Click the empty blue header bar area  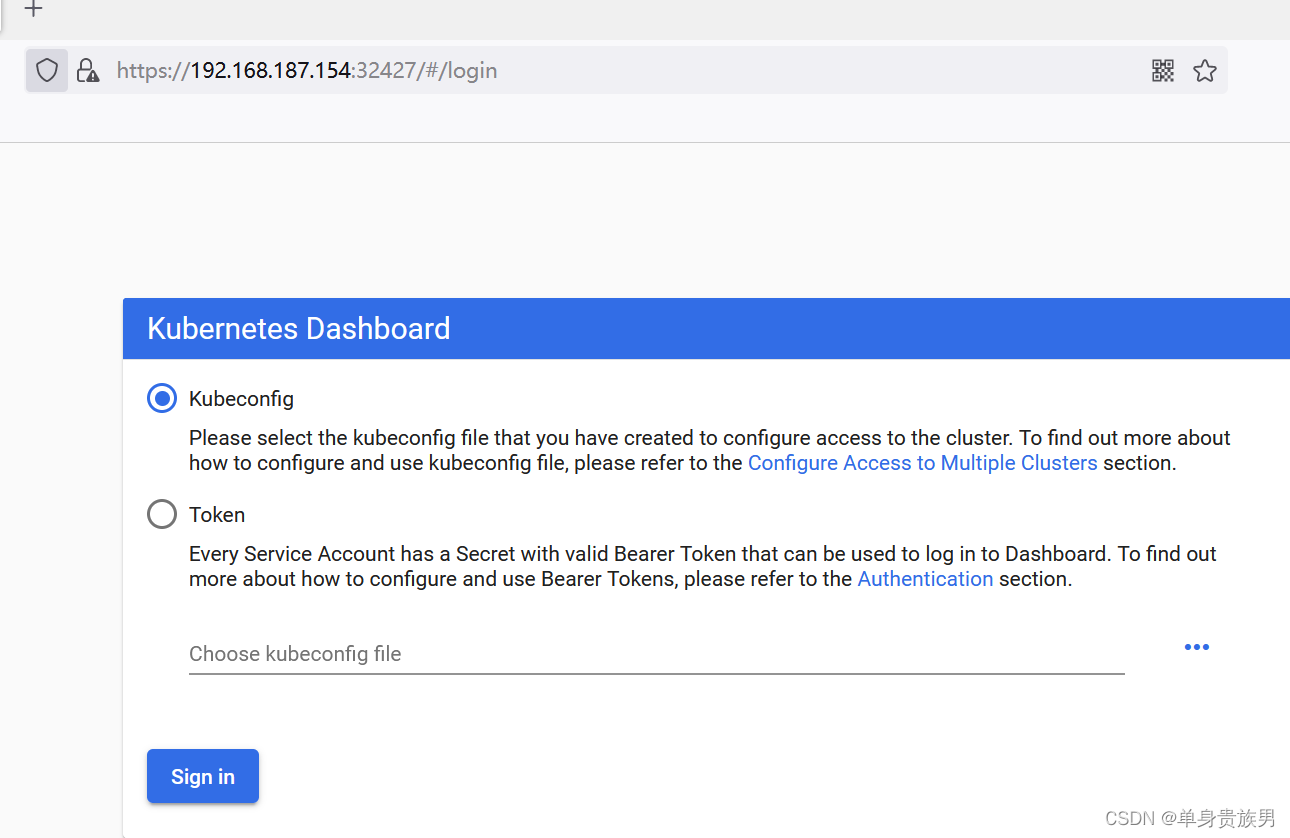point(850,329)
